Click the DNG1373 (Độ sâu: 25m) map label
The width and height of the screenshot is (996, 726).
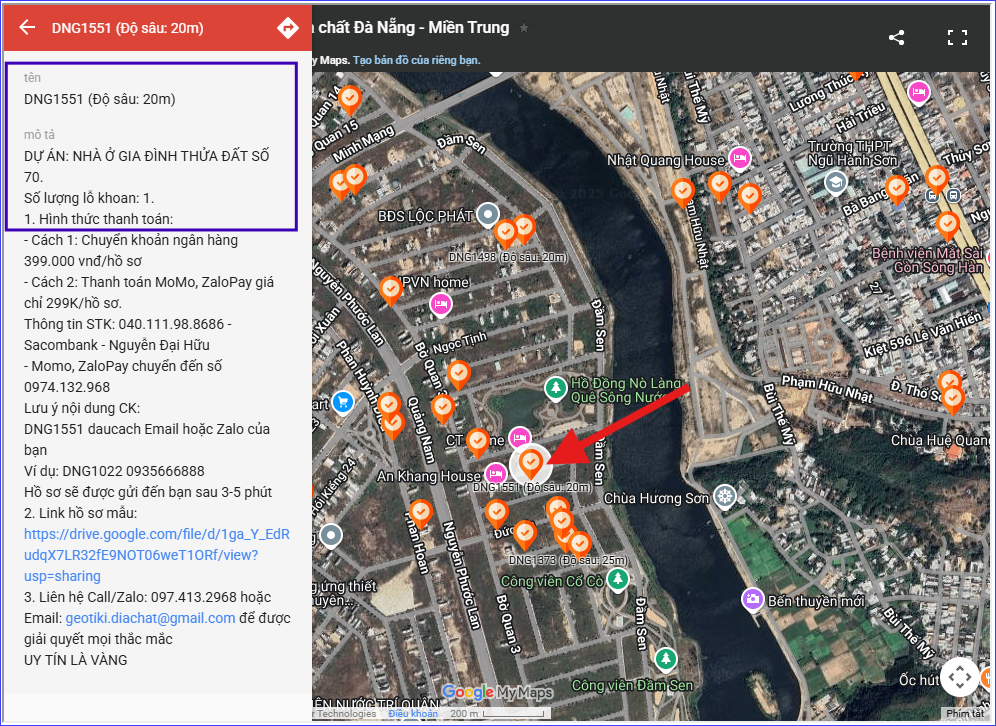[568, 560]
